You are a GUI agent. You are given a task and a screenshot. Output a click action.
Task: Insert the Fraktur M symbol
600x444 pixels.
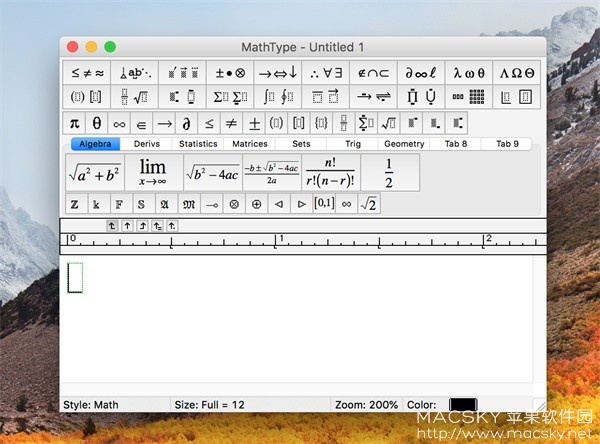click(189, 204)
